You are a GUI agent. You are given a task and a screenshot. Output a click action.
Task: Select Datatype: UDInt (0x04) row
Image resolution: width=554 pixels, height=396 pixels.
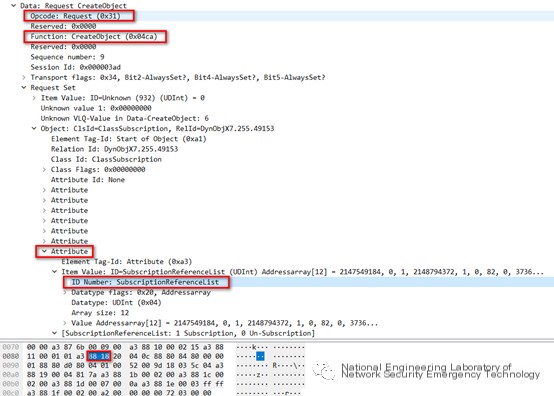tap(116, 303)
